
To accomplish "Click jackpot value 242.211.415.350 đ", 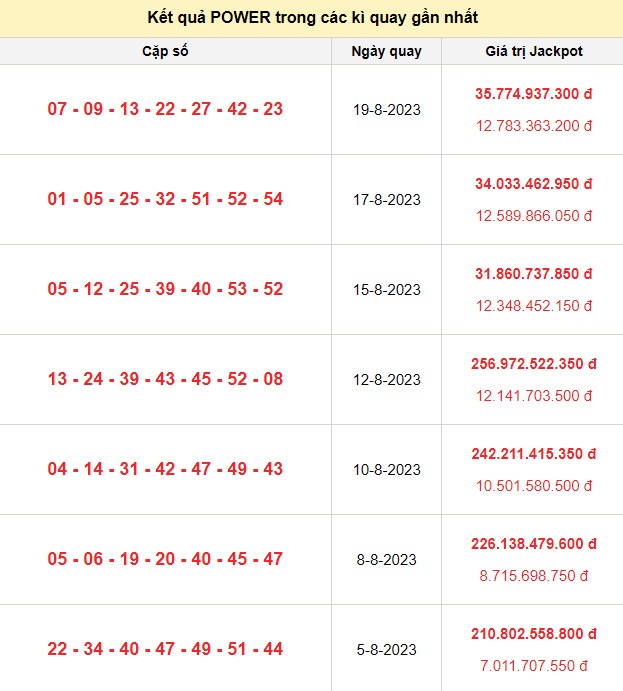I will click(533, 454).
